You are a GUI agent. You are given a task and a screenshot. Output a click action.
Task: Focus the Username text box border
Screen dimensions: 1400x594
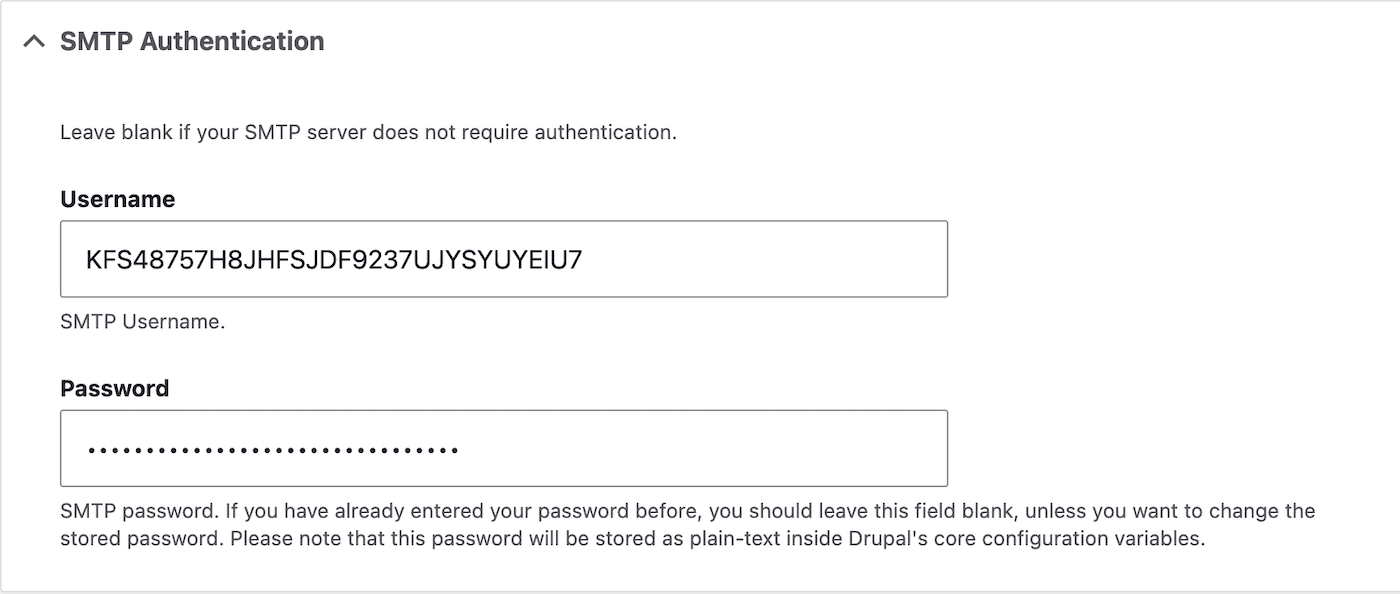[x=503, y=223]
